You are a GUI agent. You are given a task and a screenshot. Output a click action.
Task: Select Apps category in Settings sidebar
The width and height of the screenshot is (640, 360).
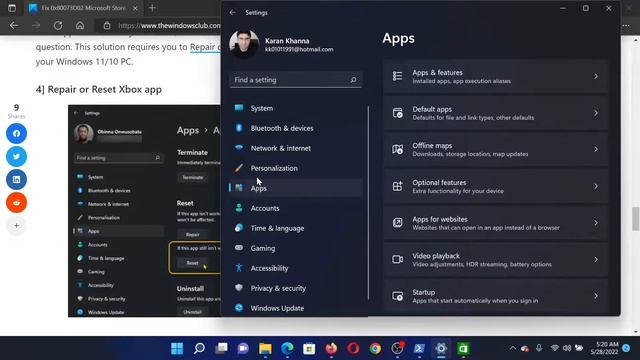click(x=296, y=188)
